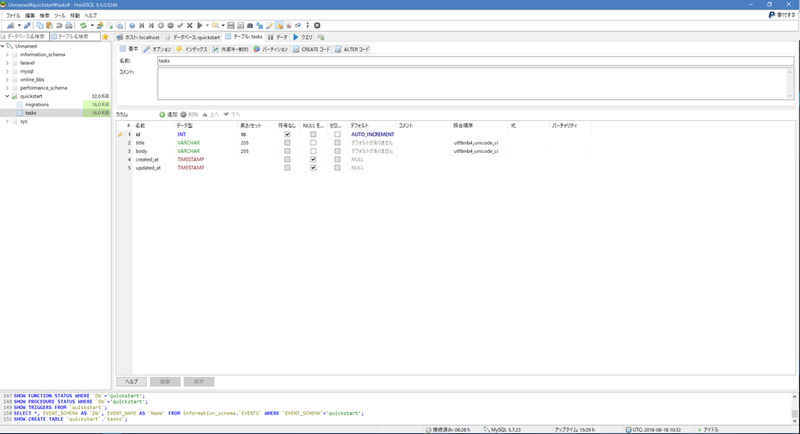Click the post-changes checkmark toolbar icon

(180, 25)
